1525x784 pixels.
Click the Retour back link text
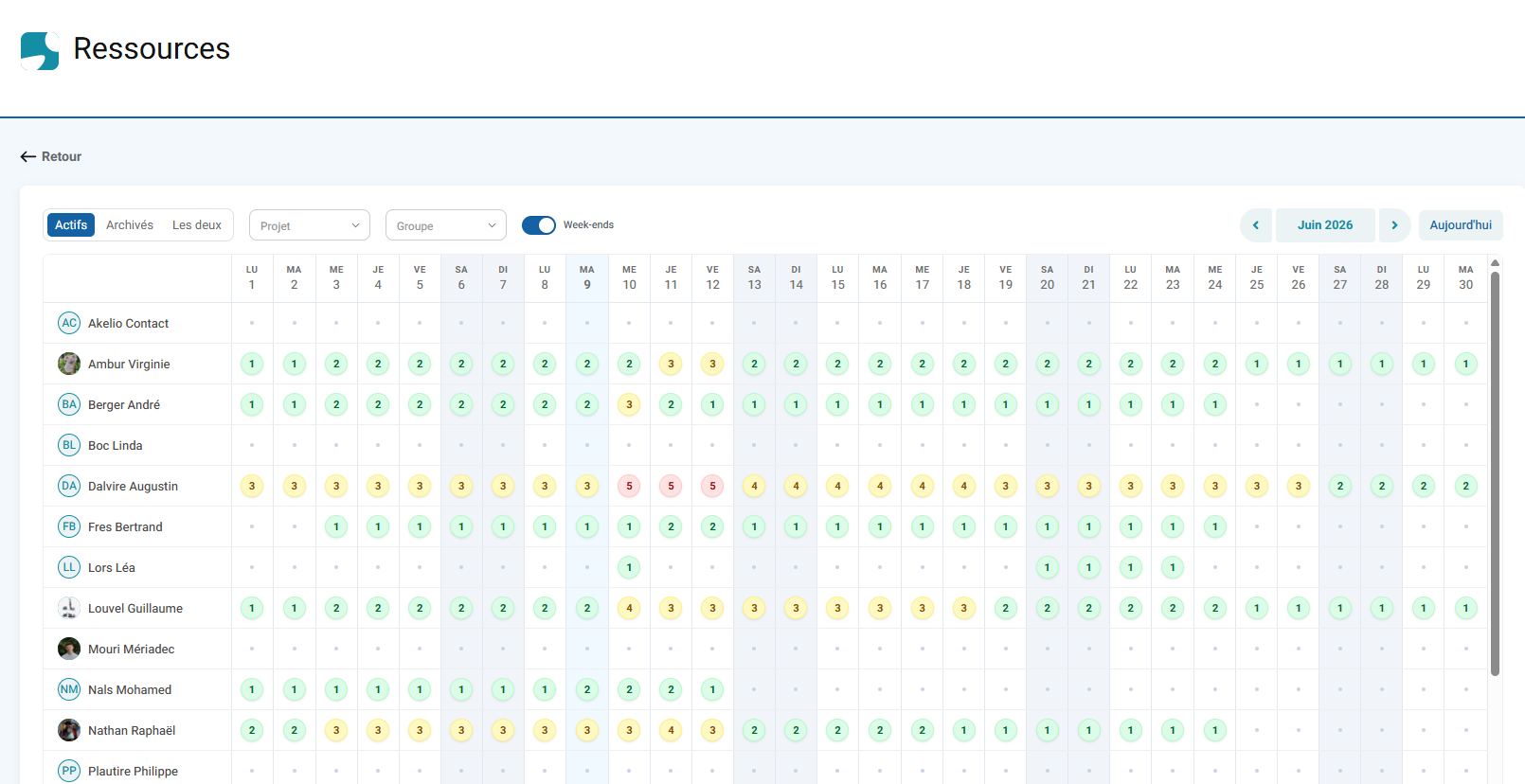62,156
